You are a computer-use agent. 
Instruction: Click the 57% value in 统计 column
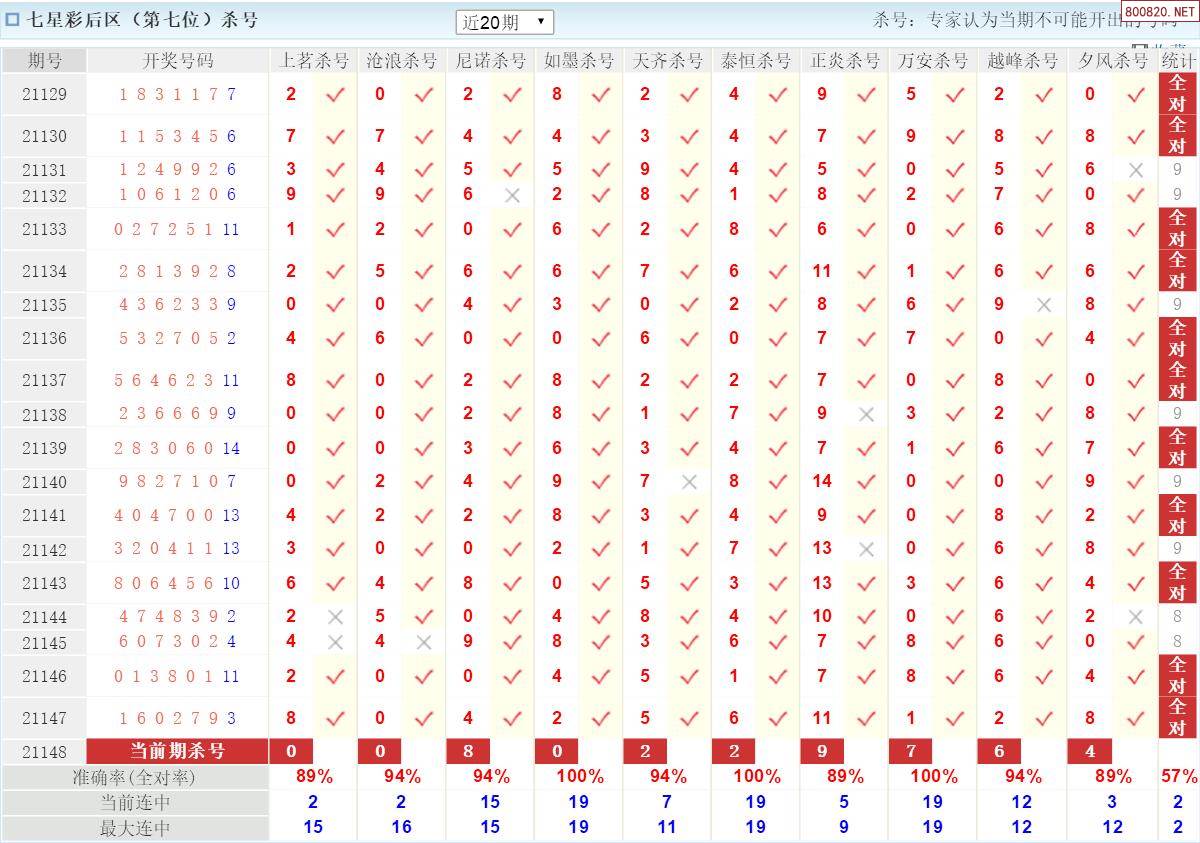pos(1178,777)
